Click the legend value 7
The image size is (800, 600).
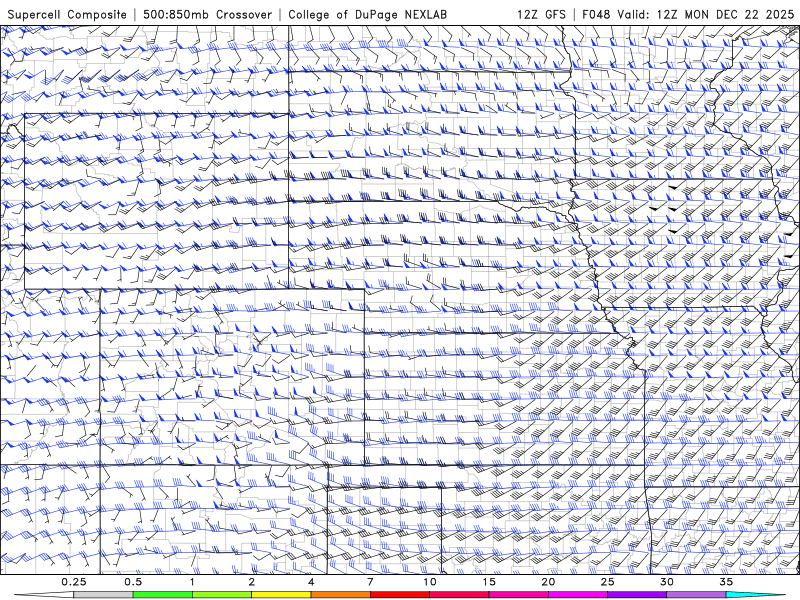pyautogui.click(x=370, y=582)
